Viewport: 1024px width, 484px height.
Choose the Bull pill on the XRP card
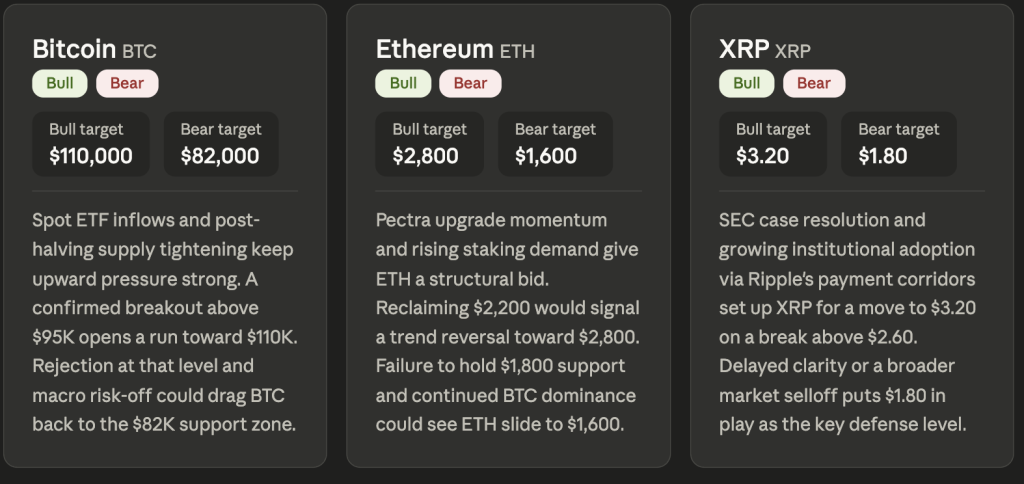tap(747, 83)
